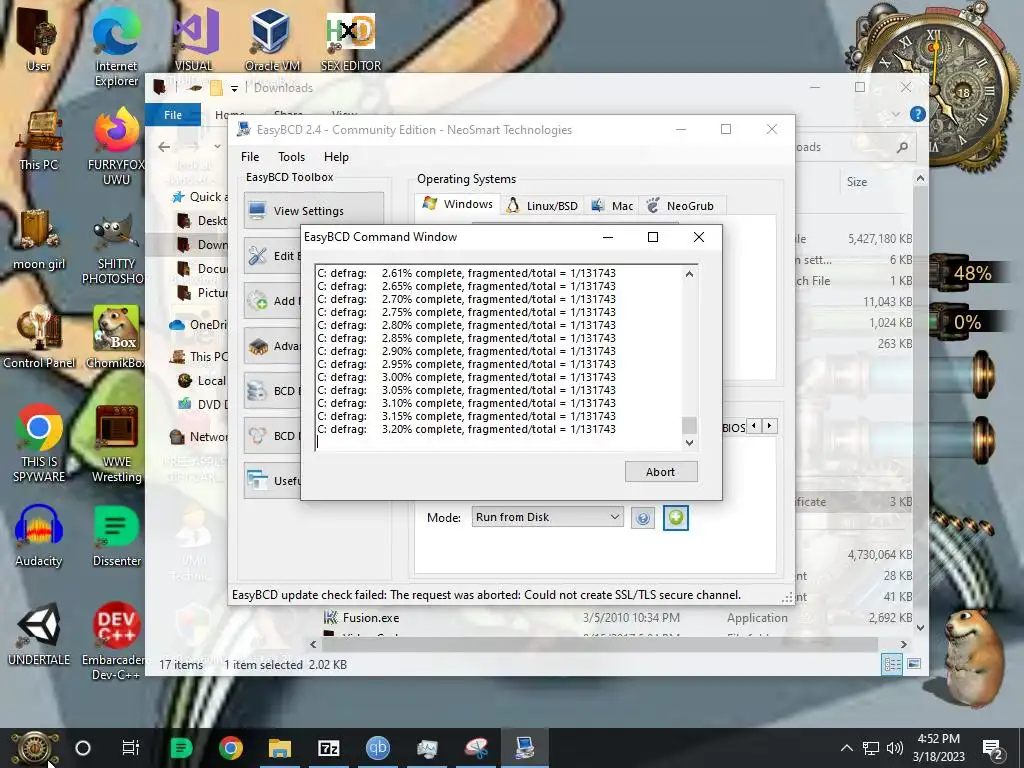Select the Fusion.exe file row
The image size is (1024, 768).
click(617, 617)
